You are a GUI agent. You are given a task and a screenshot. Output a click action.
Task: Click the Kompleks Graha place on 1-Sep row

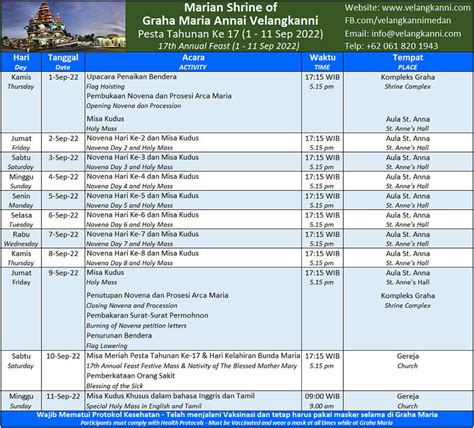pos(408,77)
